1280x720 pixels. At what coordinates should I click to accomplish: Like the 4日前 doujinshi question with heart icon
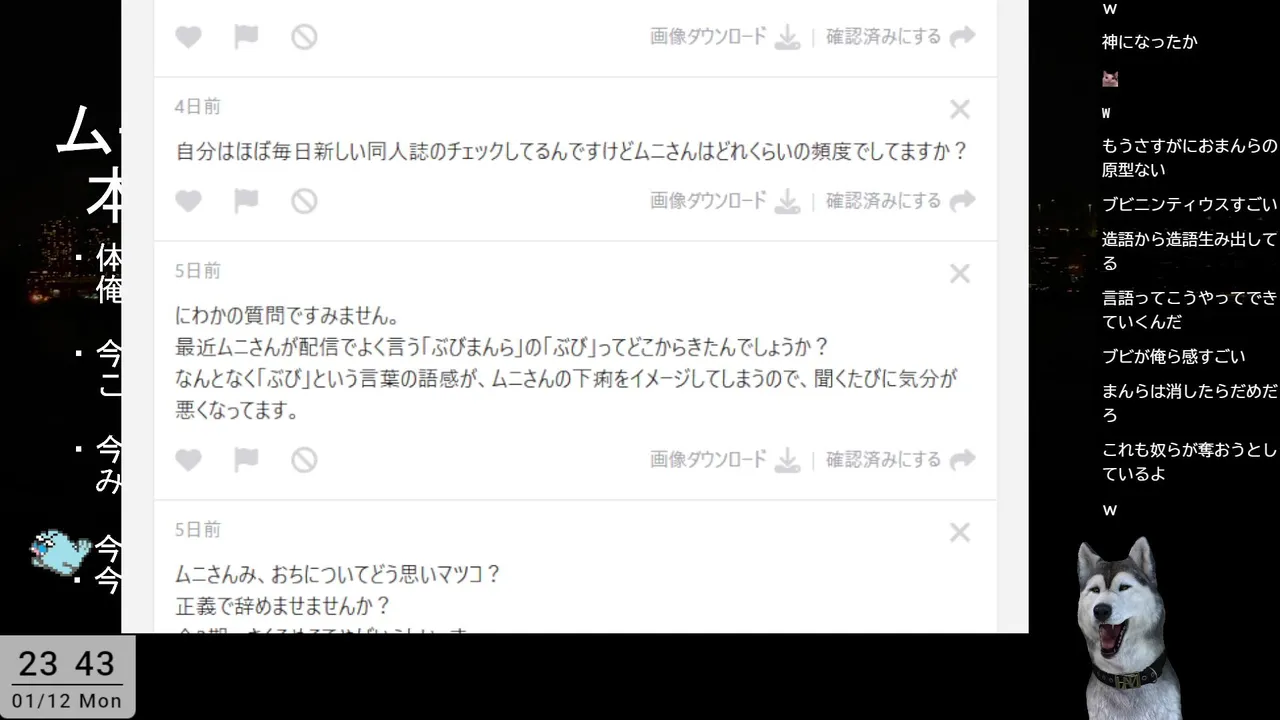[x=188, y=201]
